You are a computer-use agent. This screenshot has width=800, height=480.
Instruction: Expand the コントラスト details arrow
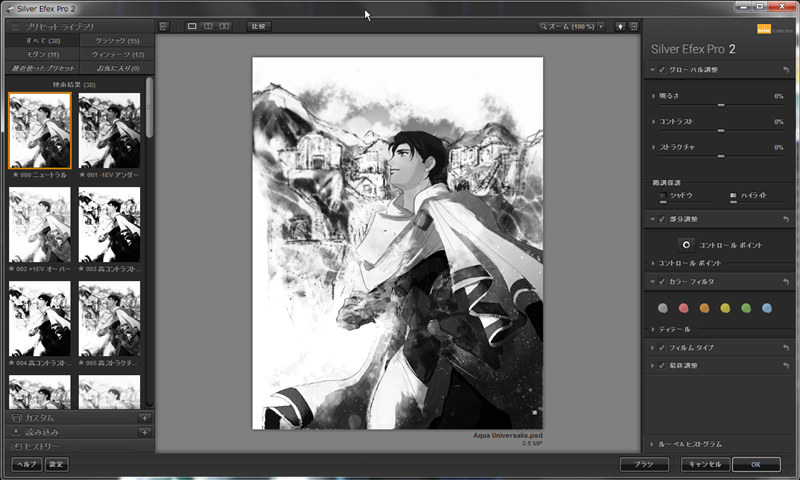(653, 121)
